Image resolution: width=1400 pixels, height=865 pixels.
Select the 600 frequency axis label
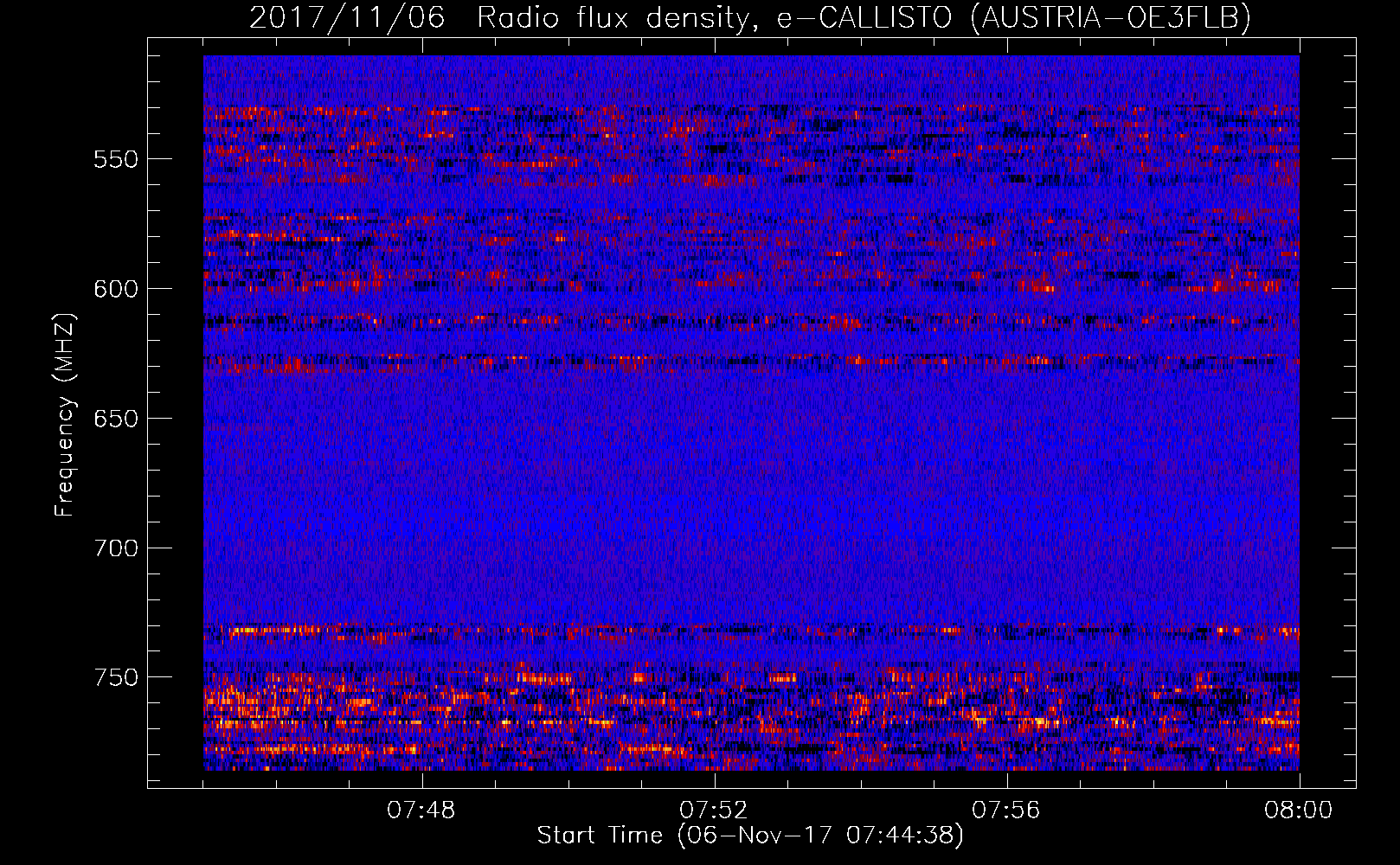[x=116, y=289]
